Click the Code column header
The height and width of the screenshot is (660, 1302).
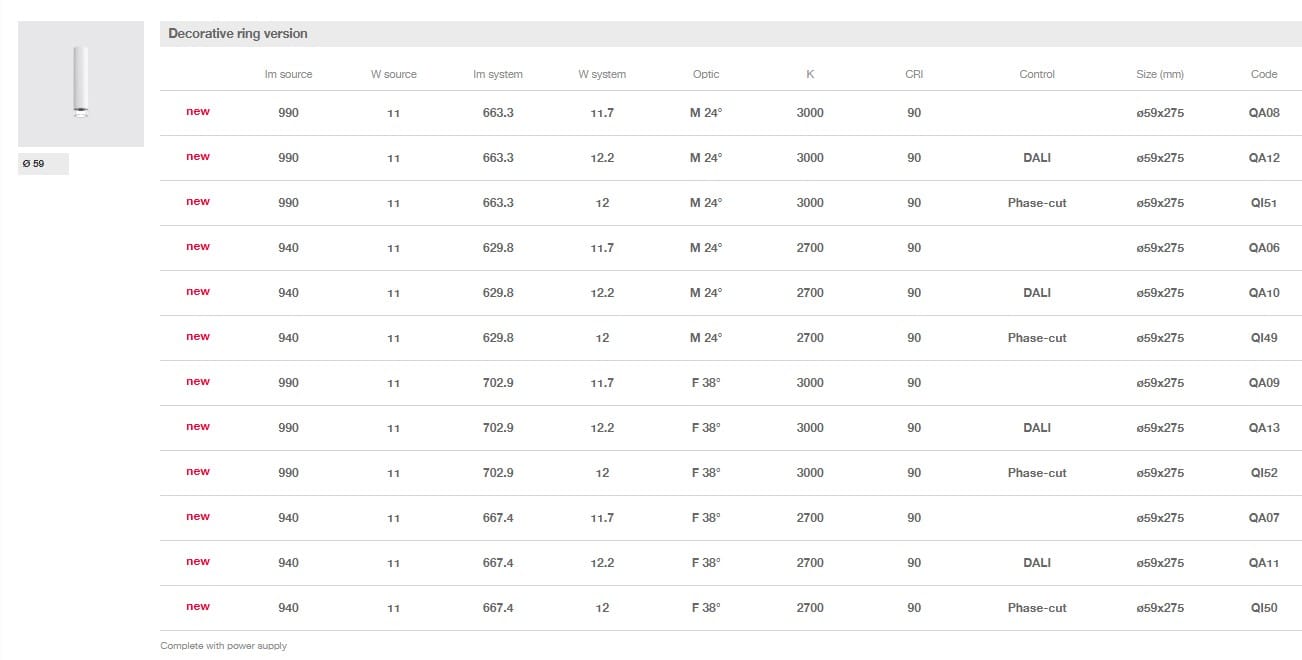(1264, 74)
